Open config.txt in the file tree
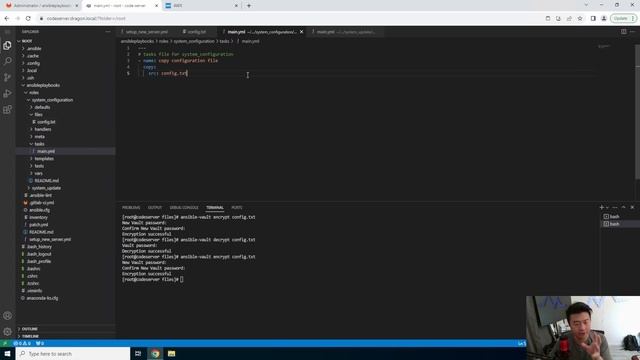Screen dimensions: 640x360 pyautogui.click(x=45, y=122)
